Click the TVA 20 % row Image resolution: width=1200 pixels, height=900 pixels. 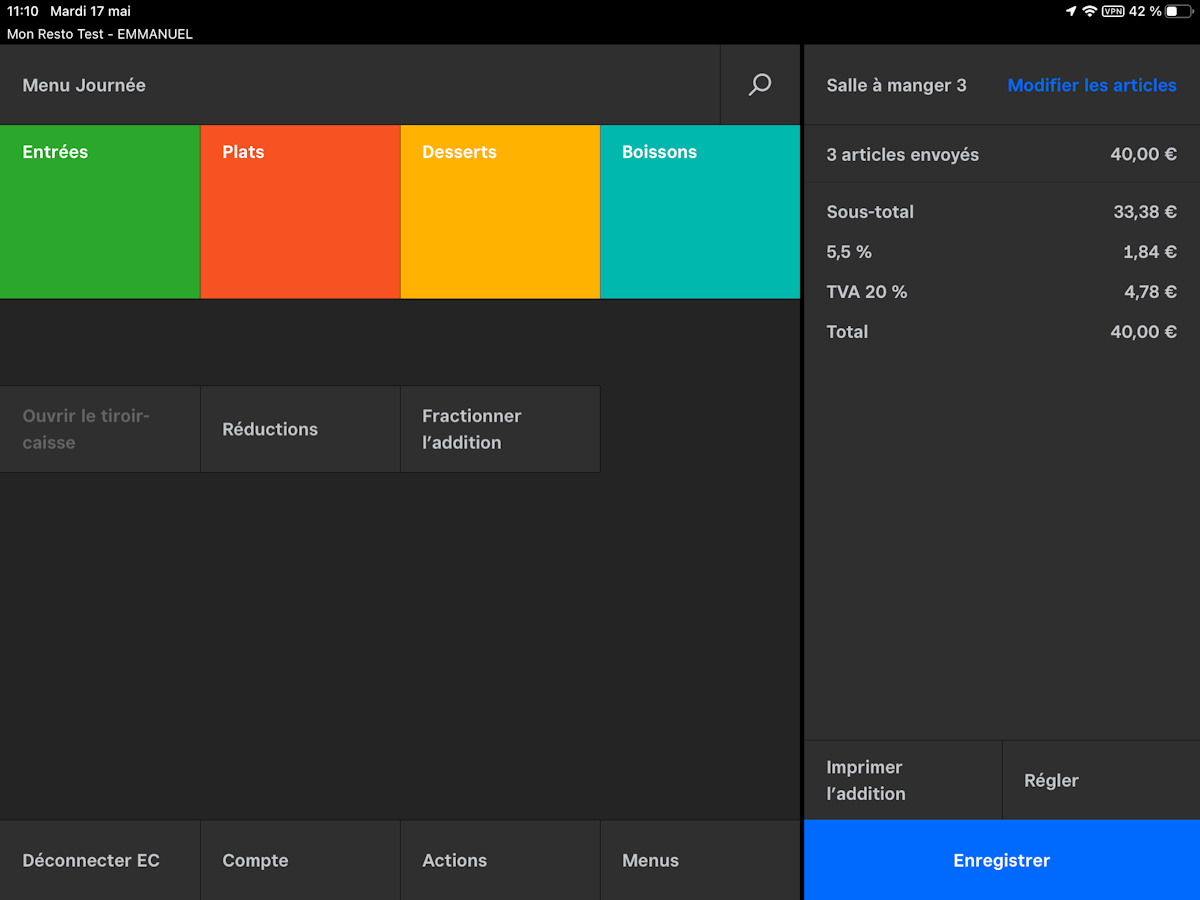pyautogui.click(x=1002, y=292)
